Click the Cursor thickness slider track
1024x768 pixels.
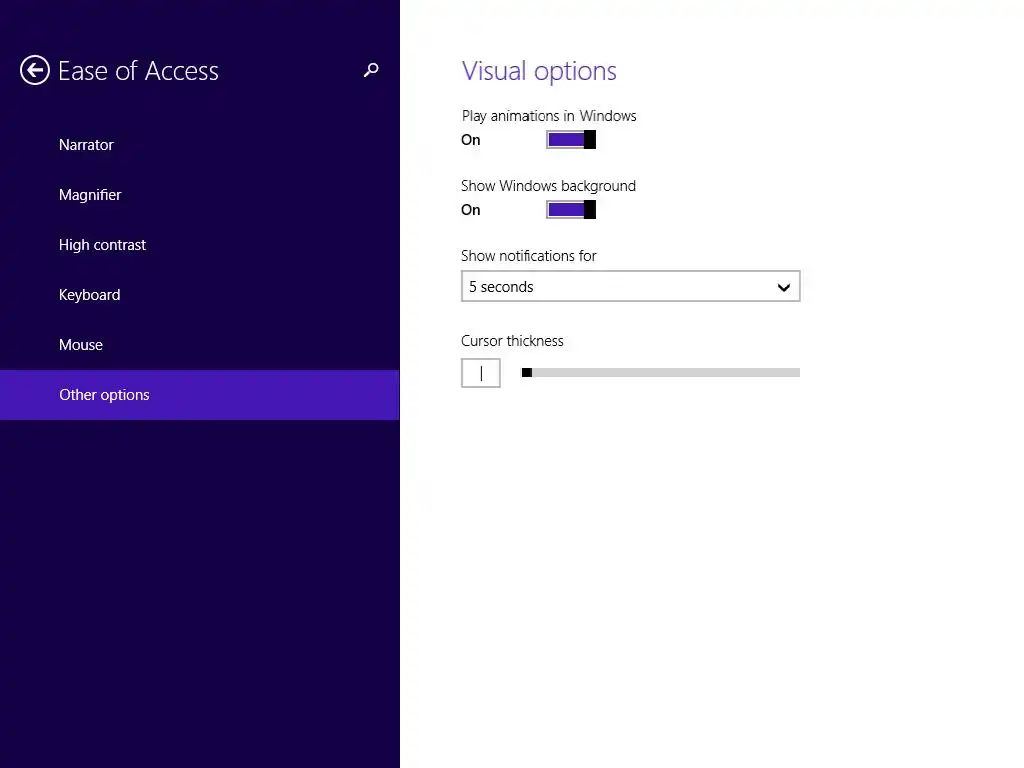coord(660,373)
